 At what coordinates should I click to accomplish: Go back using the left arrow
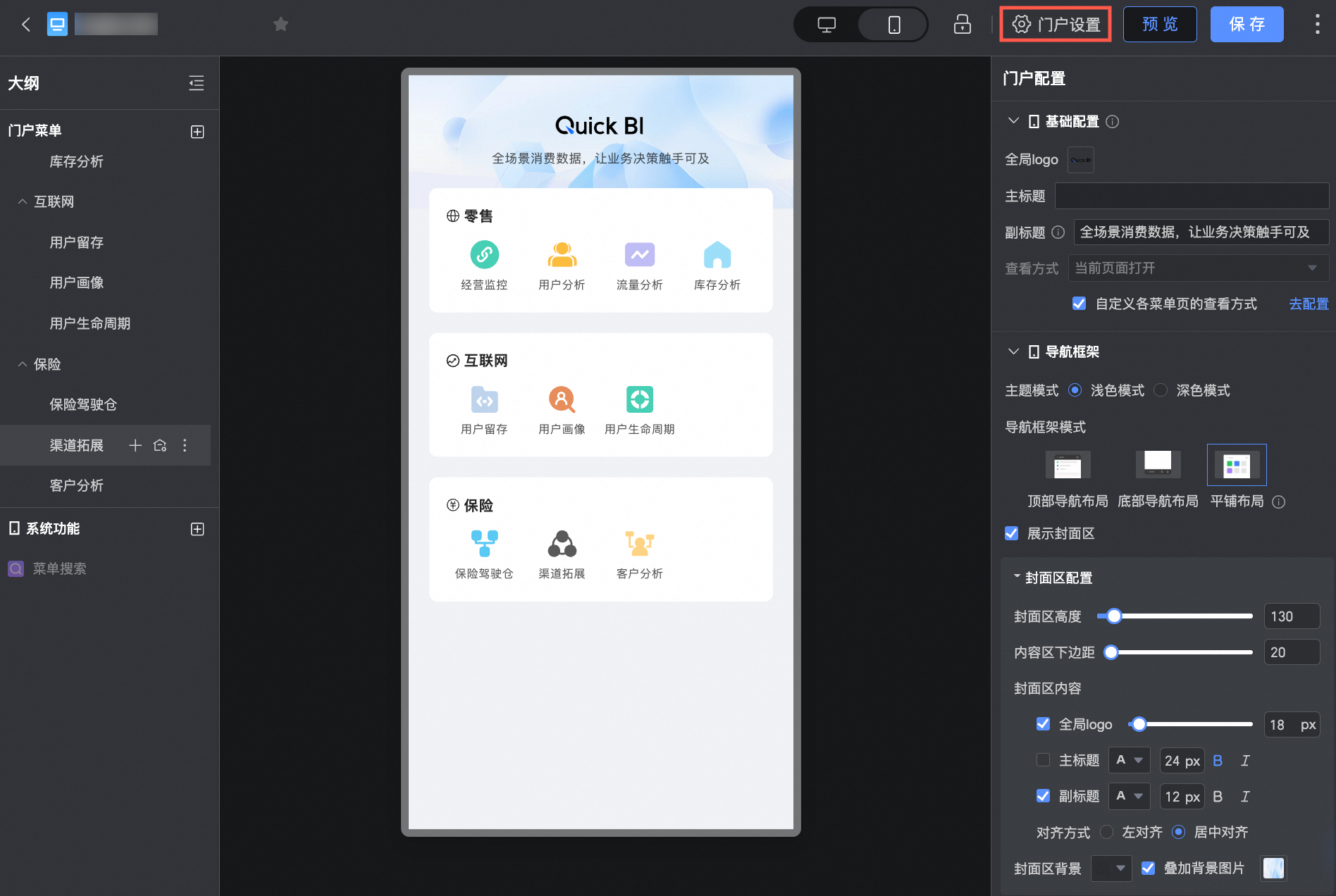pyautogui.click(x=26, y=25)
